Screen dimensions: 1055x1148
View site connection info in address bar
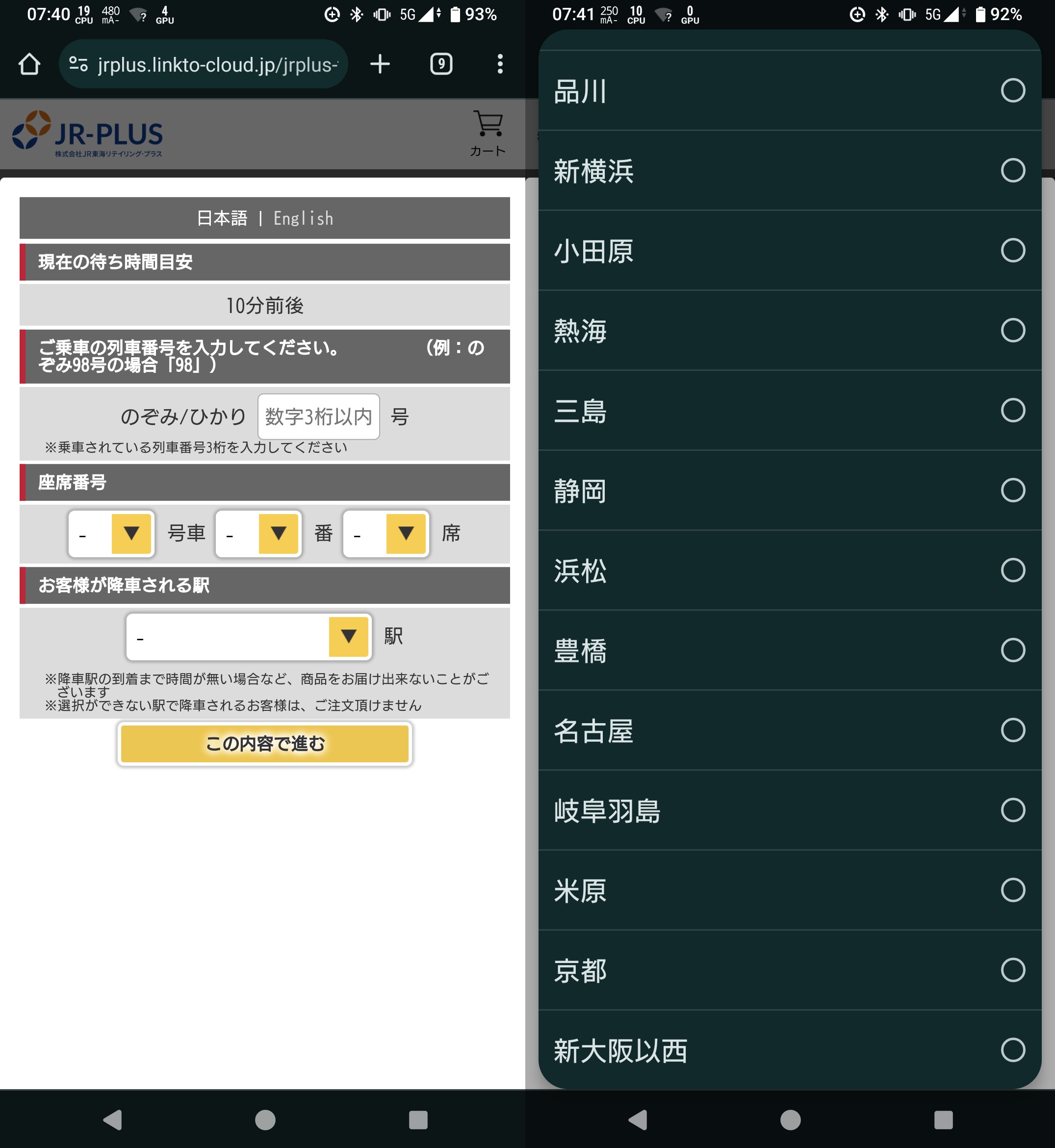point(79,63)
